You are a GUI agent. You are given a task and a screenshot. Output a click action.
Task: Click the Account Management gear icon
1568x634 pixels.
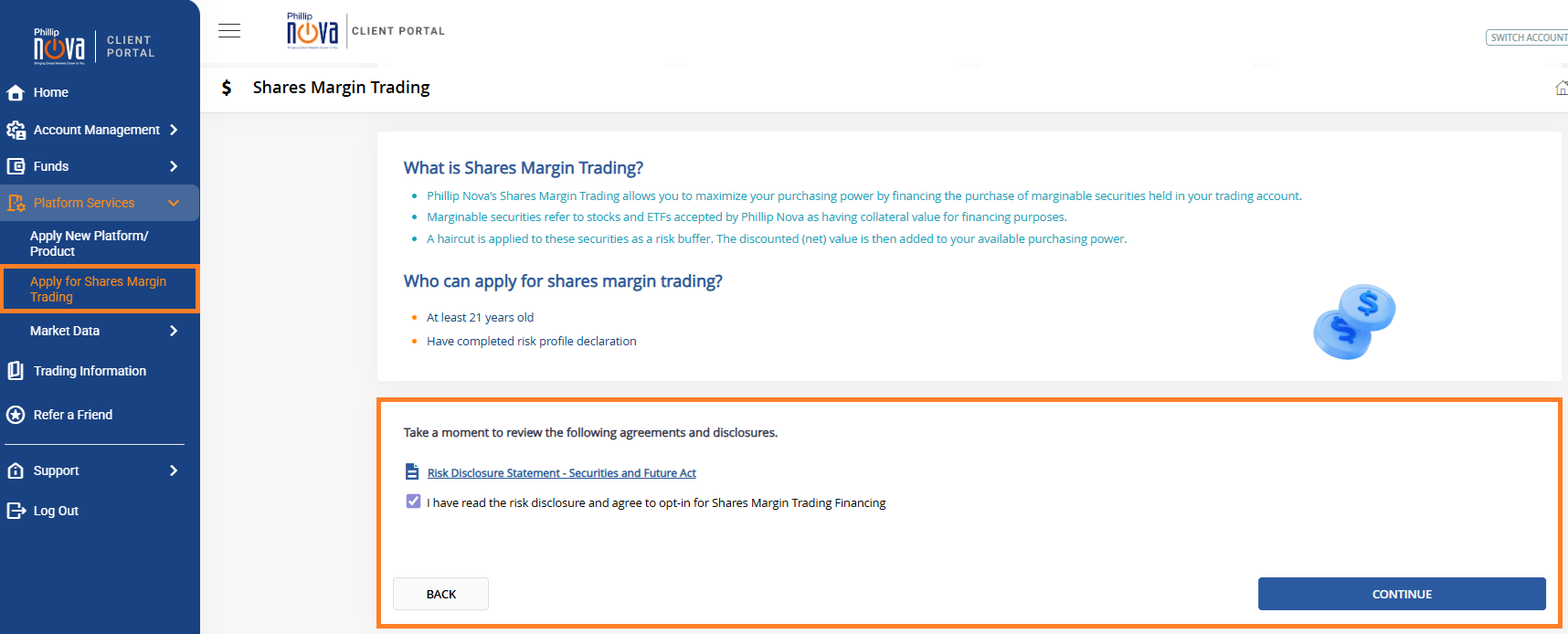click(x=16, y=130)
